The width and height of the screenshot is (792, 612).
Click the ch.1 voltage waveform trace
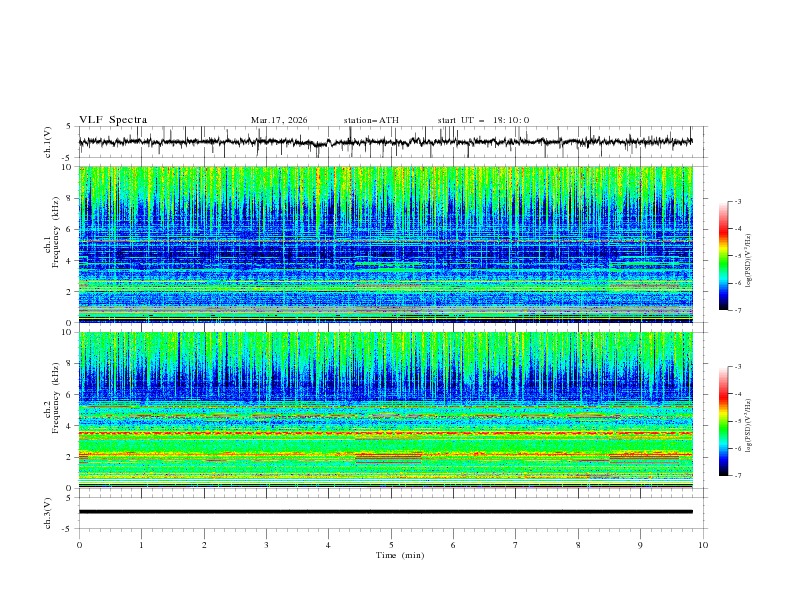385,142
